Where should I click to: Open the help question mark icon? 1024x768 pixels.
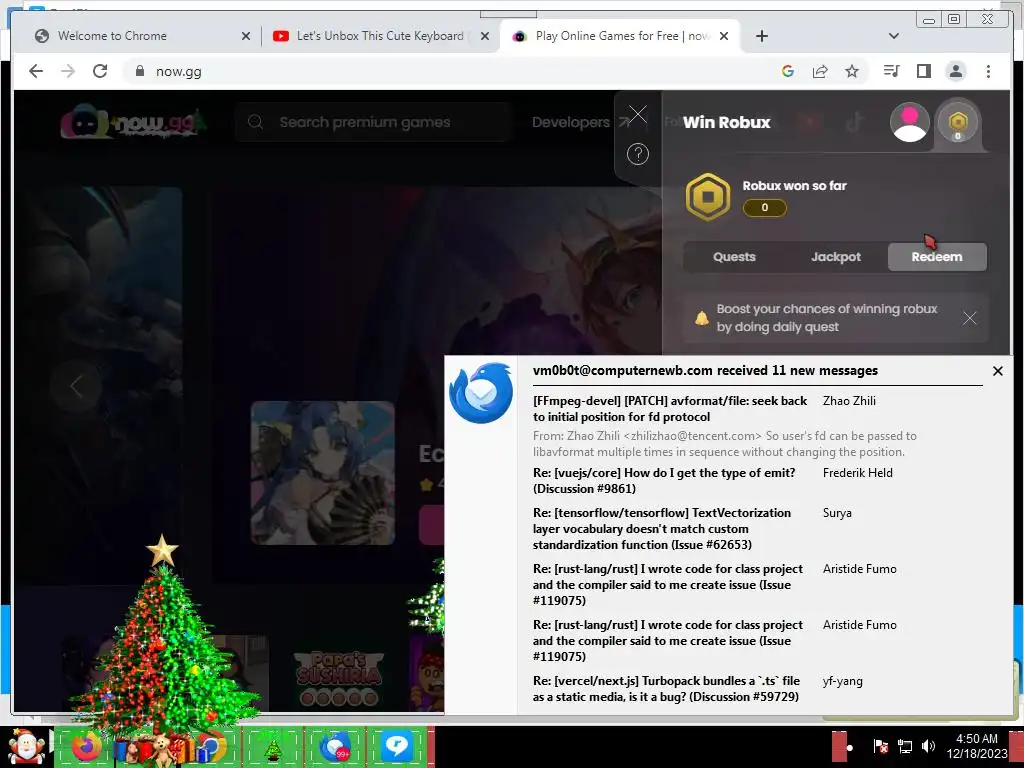click(x=637, y=154)
